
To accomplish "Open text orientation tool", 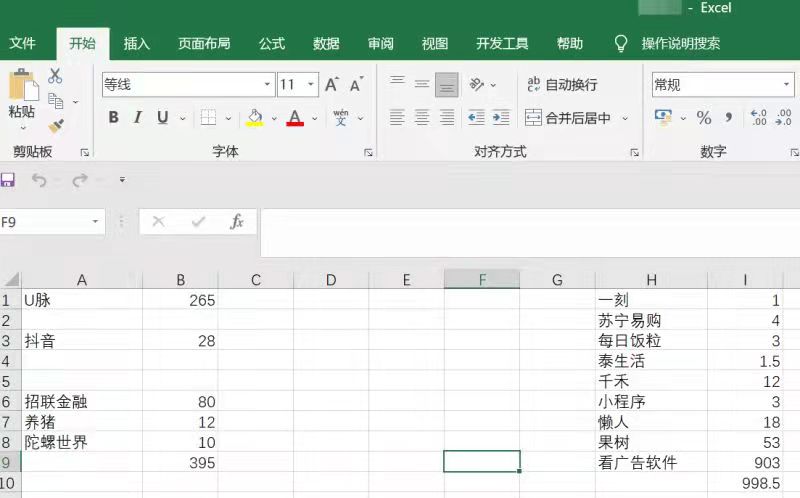I will coord(477,84).
